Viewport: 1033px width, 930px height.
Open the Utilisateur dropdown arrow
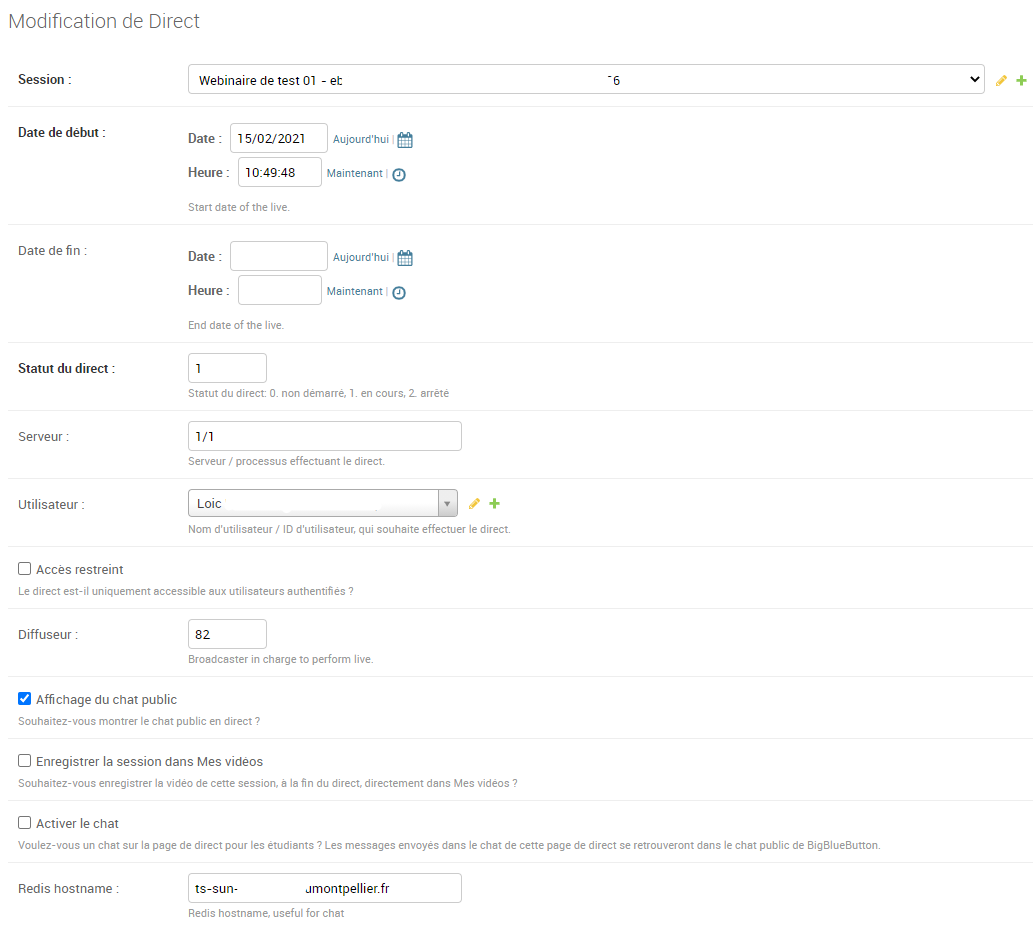pyautogui.click(x=448, y=503)
